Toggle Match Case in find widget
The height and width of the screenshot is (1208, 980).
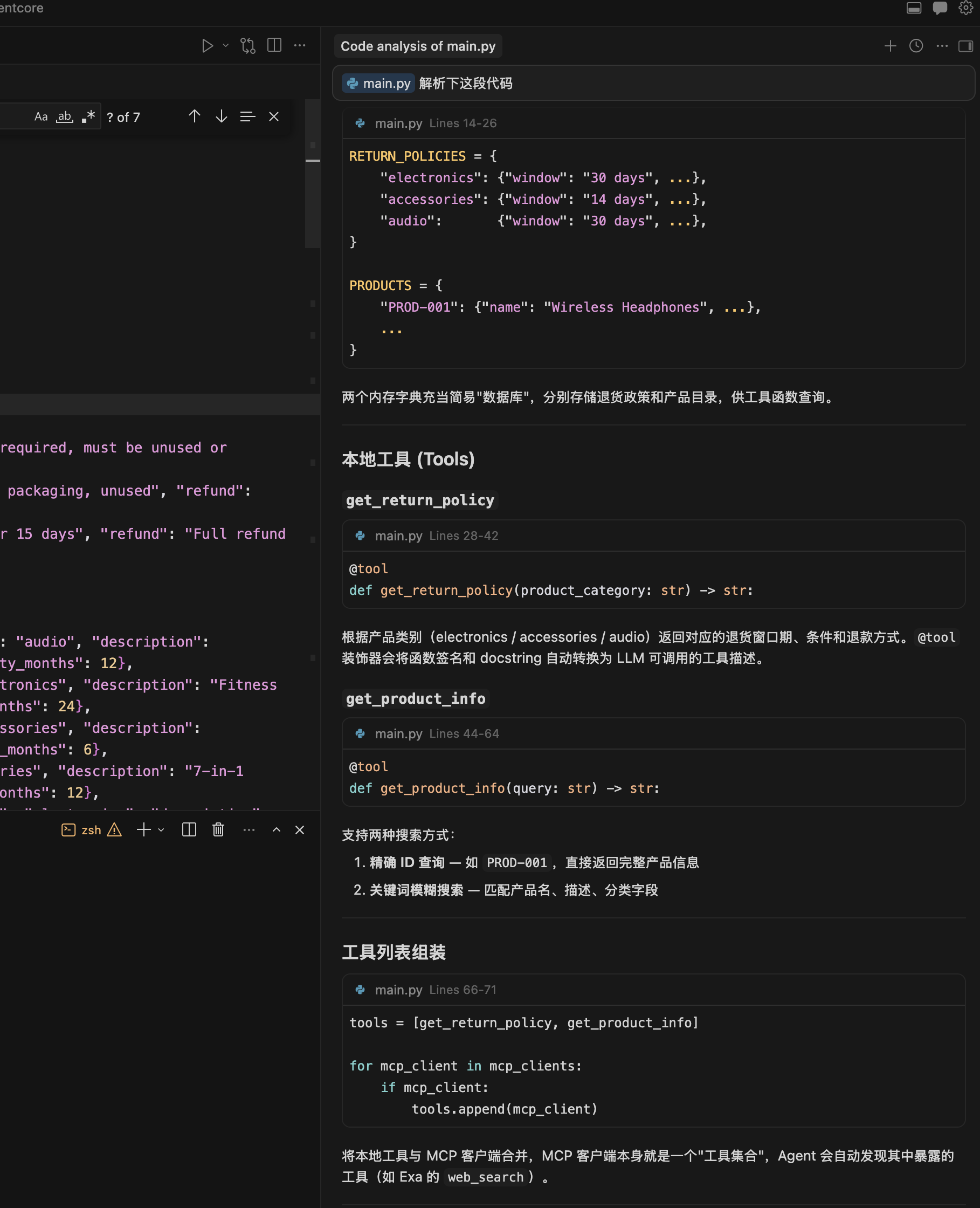click(40, 117)
